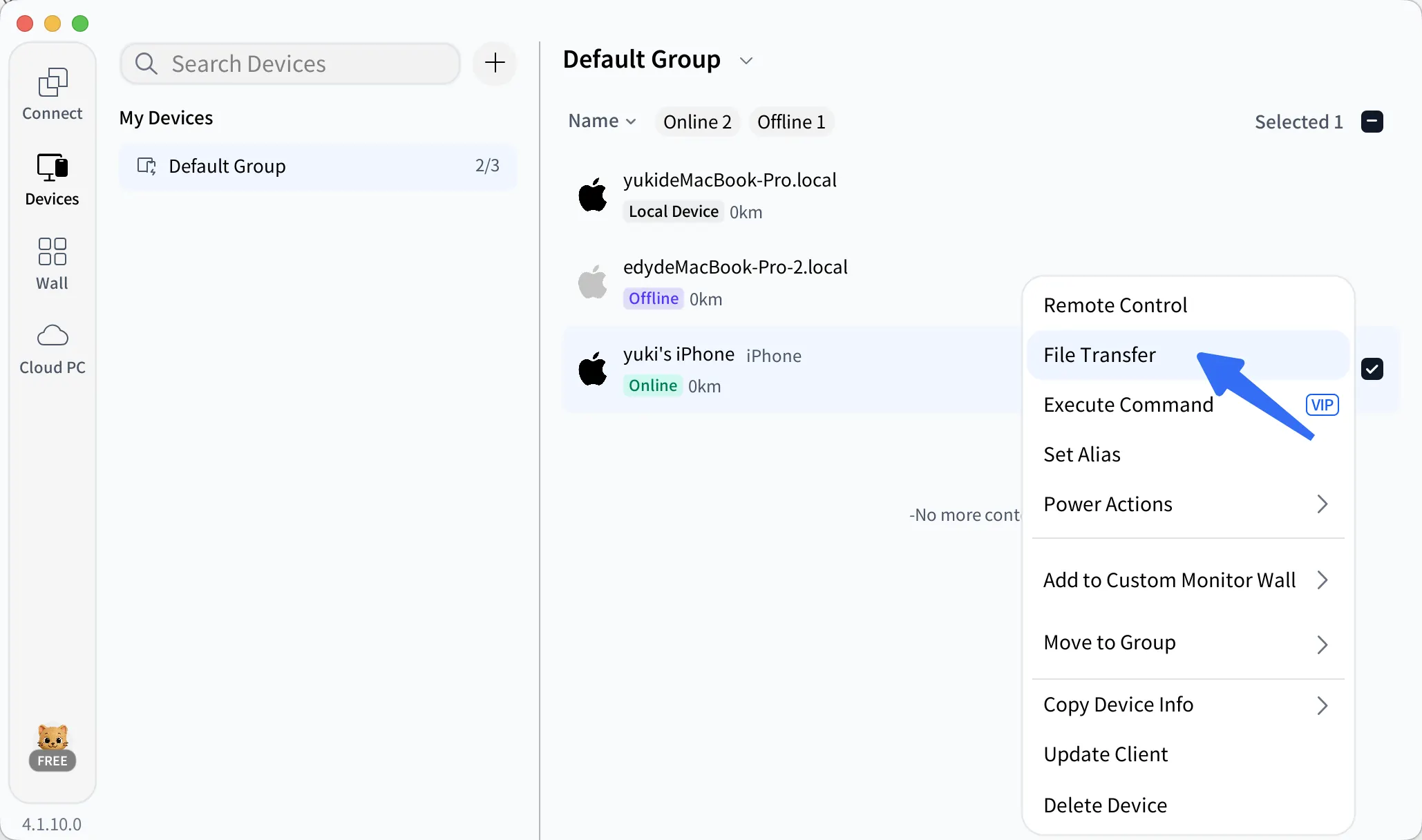
Task: Switch to the Devices section
Action: 53,180
